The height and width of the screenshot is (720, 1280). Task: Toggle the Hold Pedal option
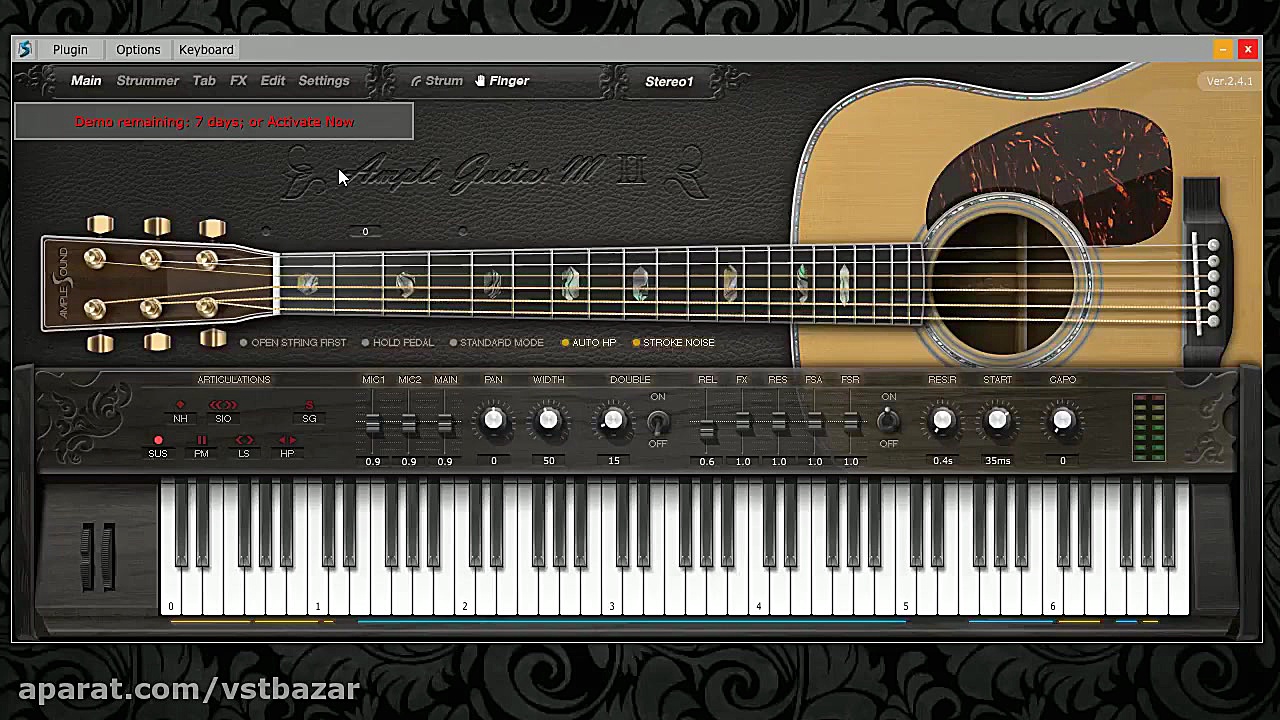pos(398,342)
